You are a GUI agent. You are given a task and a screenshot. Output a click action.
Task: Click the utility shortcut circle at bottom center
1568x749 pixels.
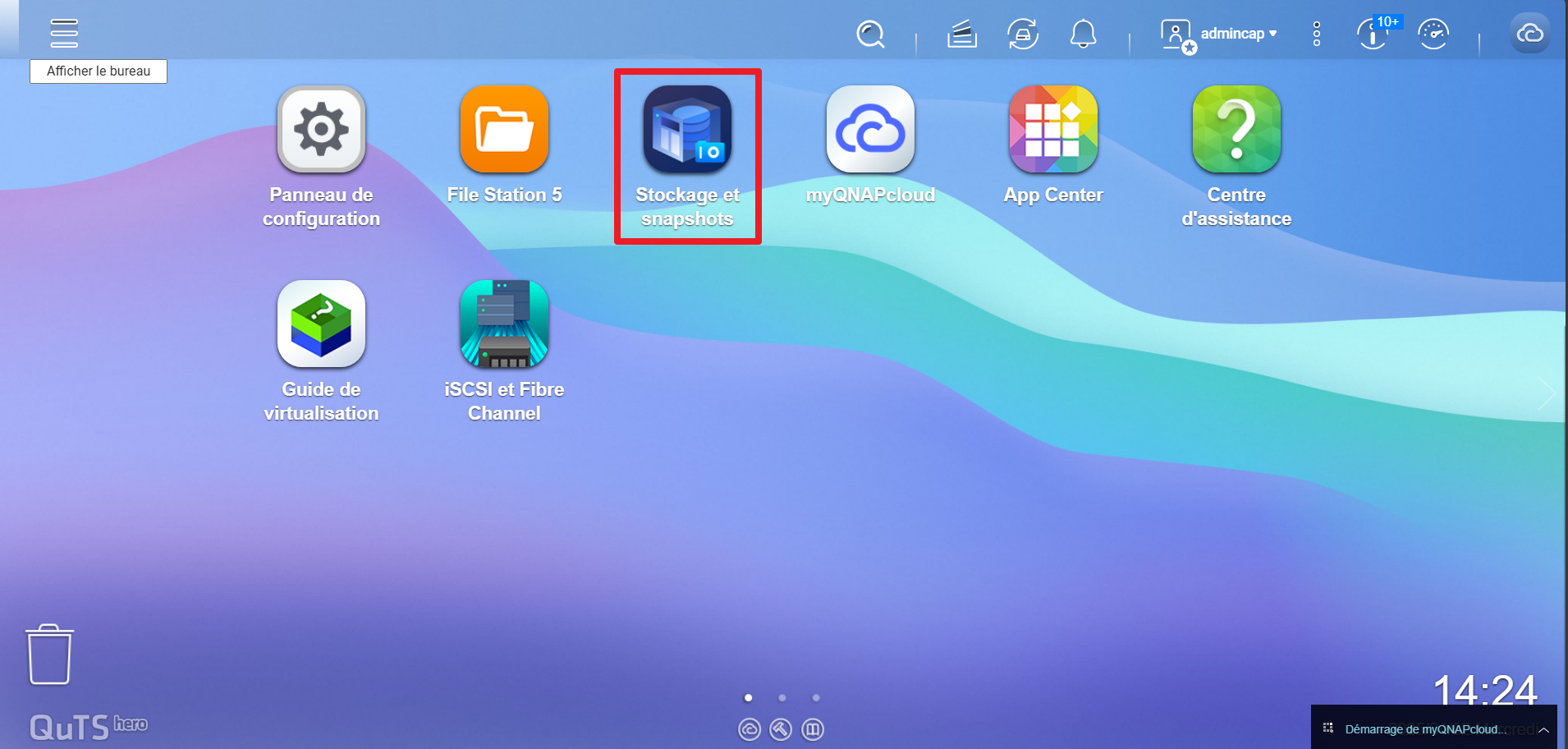781,729
